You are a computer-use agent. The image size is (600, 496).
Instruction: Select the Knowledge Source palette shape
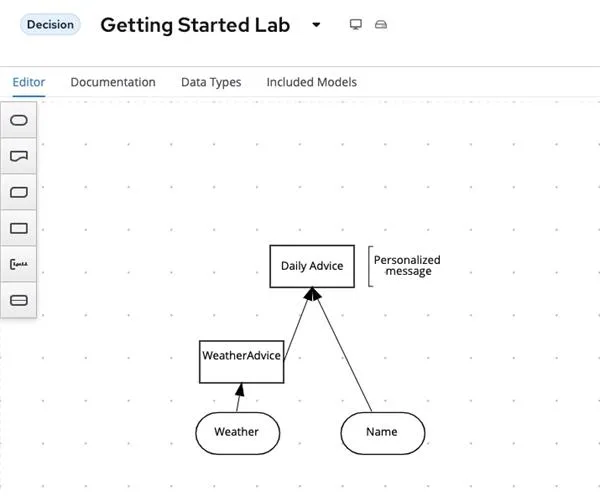[18, 156]
